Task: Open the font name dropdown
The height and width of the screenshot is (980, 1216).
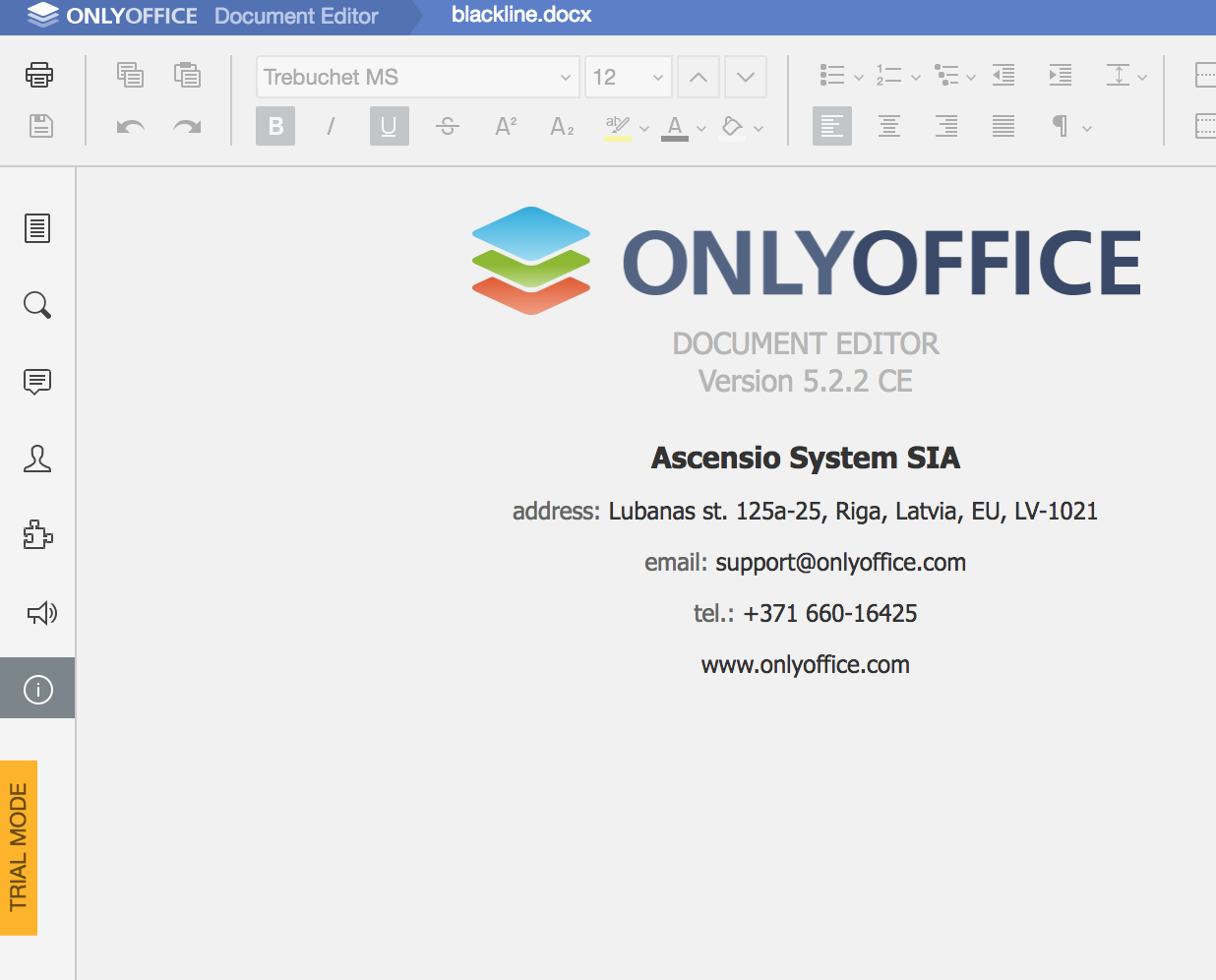Action: [x=567, y=77]
